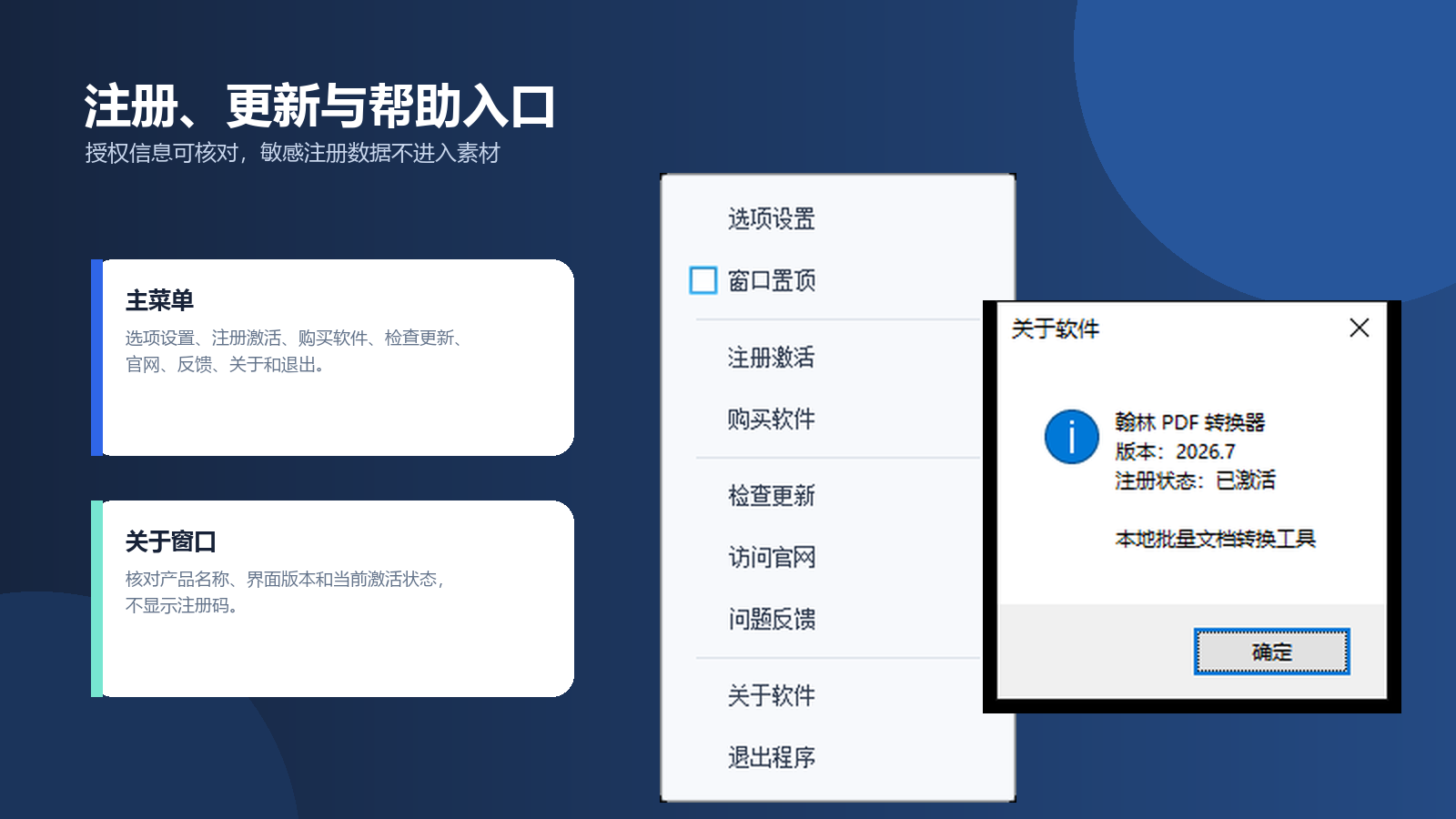Click the subtitle starting with 授权信息可核对

pyautogui.click(x=292, y=153)
